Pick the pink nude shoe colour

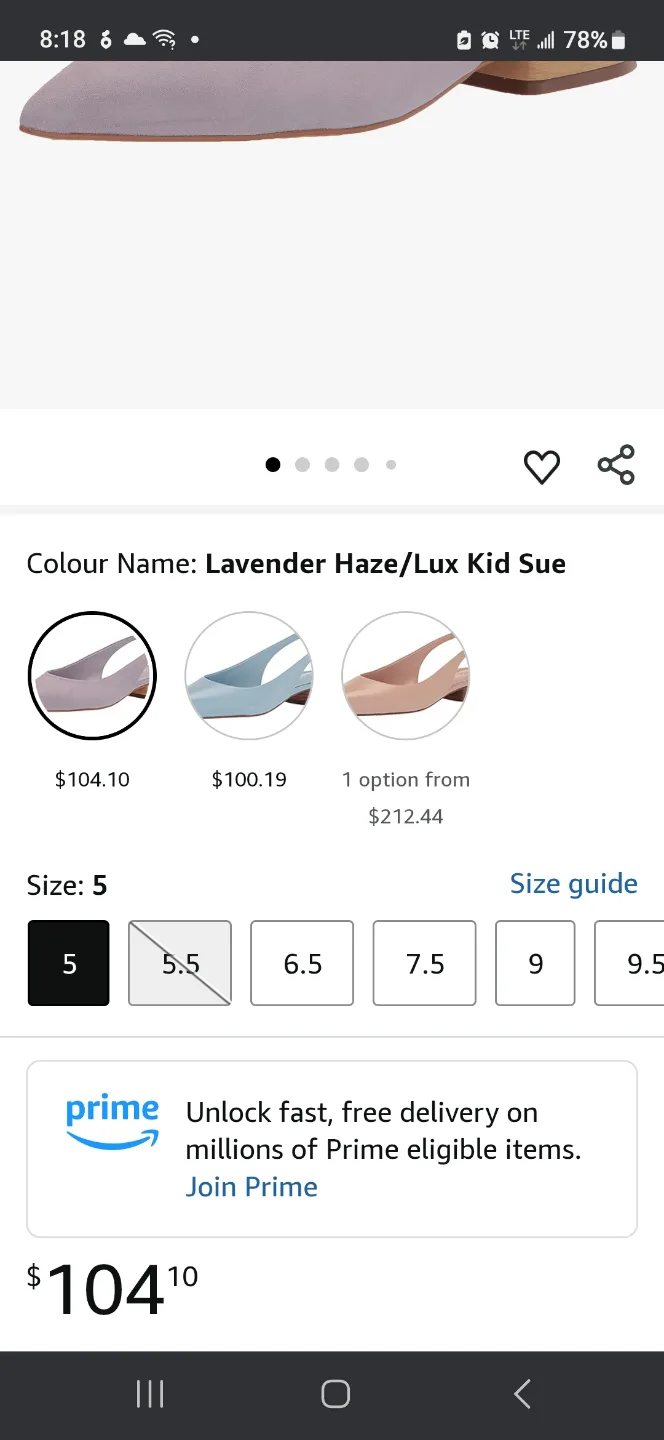405,675
